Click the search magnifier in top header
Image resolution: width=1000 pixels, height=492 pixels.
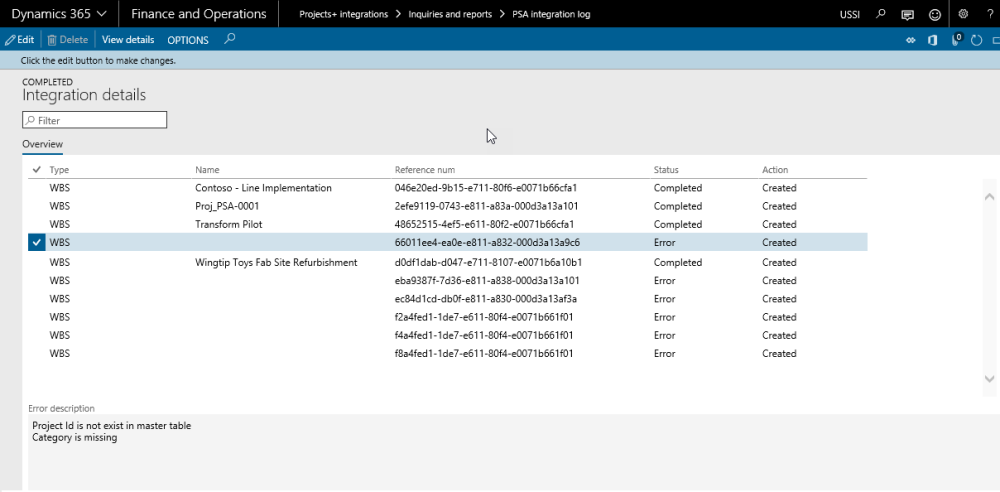pyautogui.click(x=881, y=14)
